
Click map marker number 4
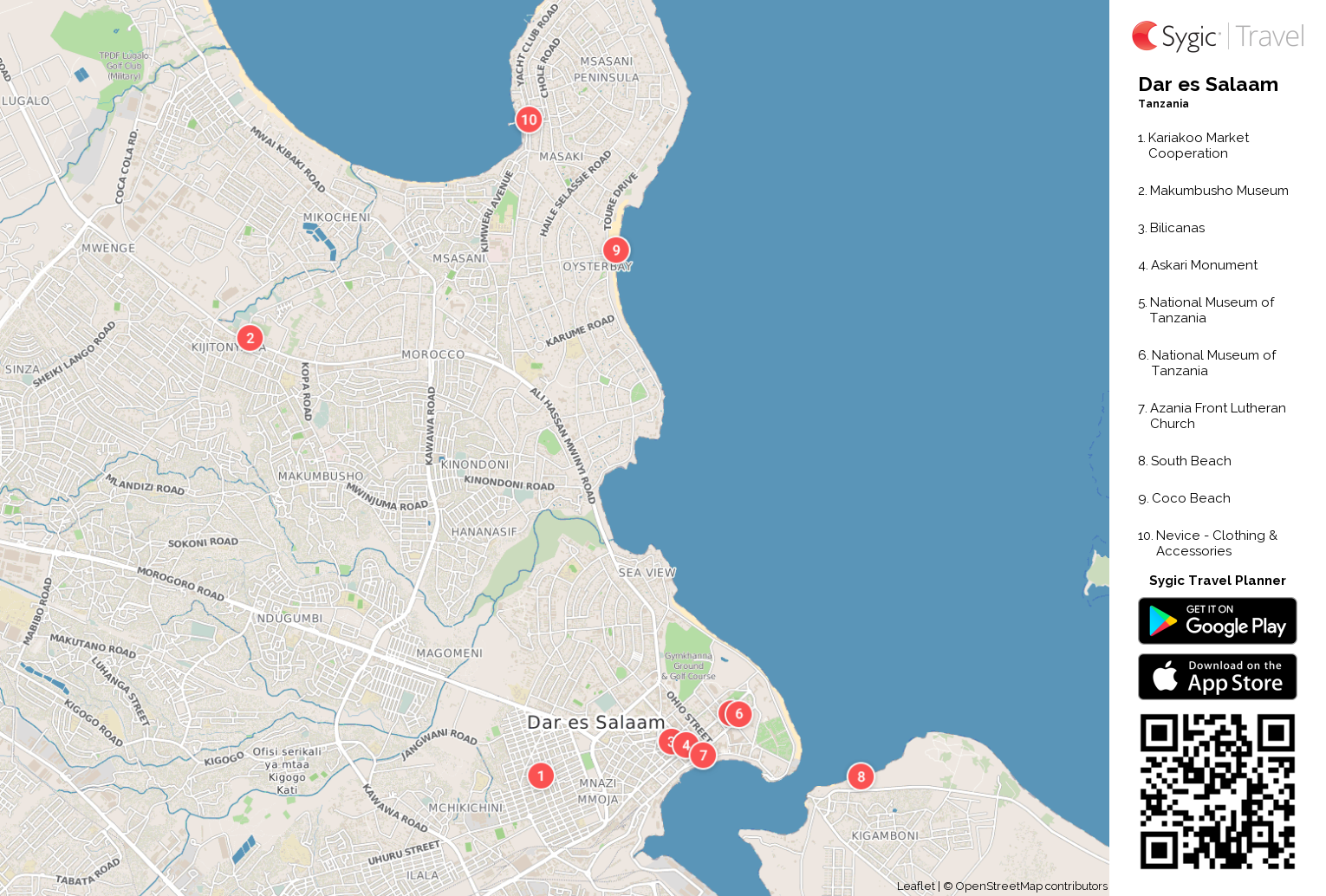coord(686,745)
